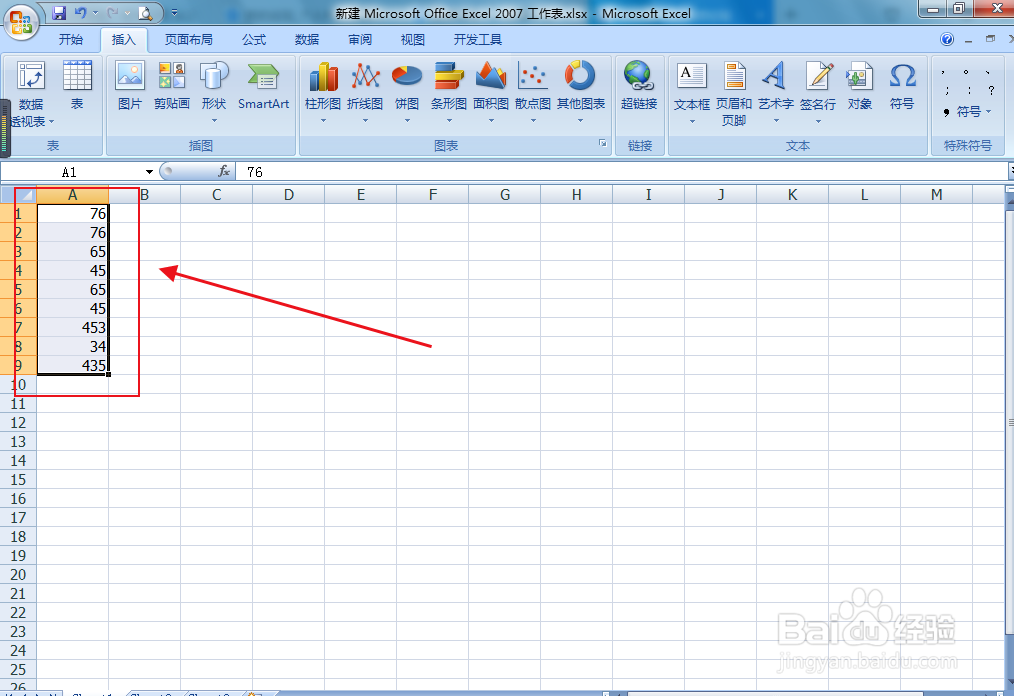The height and width of the screenshot is (696, 1014).
Task: Insert a column chart (柱形图)
Action: pos(323,92)
